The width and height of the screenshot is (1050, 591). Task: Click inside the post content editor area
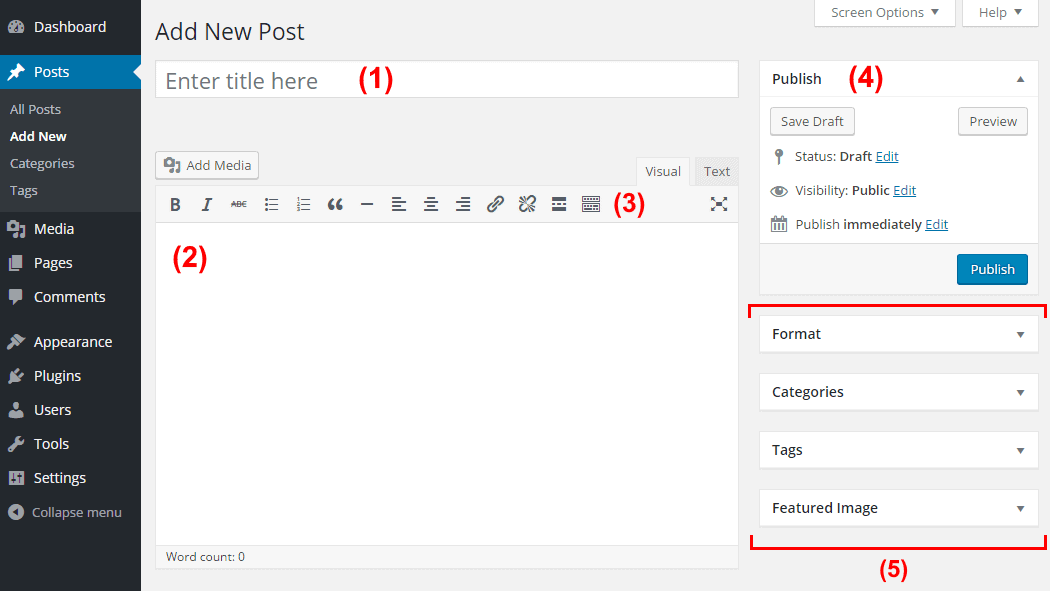click(447, 384)
